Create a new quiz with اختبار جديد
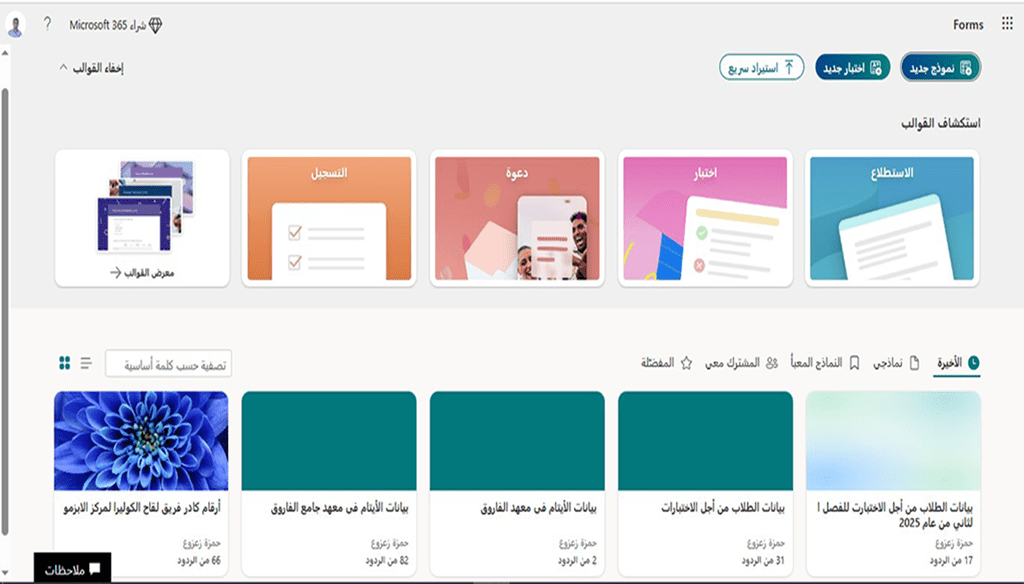The height and width of the screenshot is (584, 1024). [852, 67]
